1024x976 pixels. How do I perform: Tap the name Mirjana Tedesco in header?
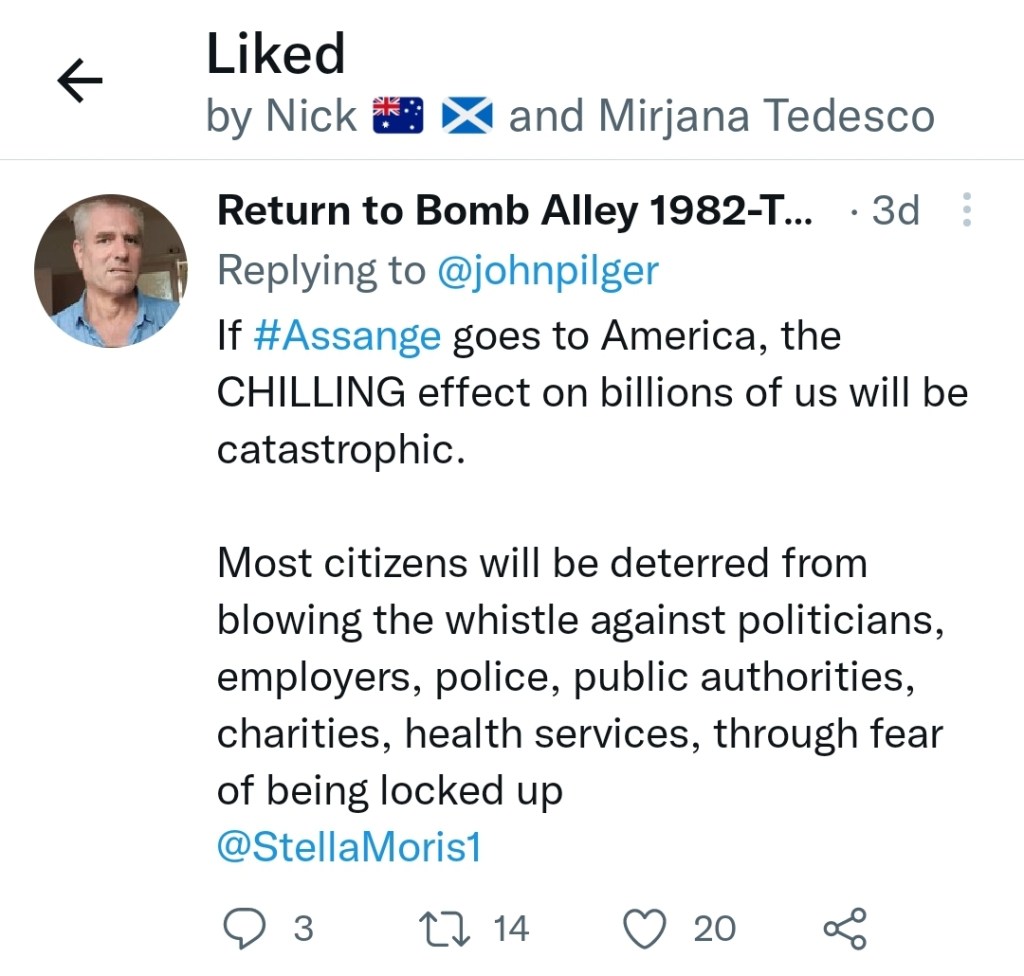click(x=766, y=116)
